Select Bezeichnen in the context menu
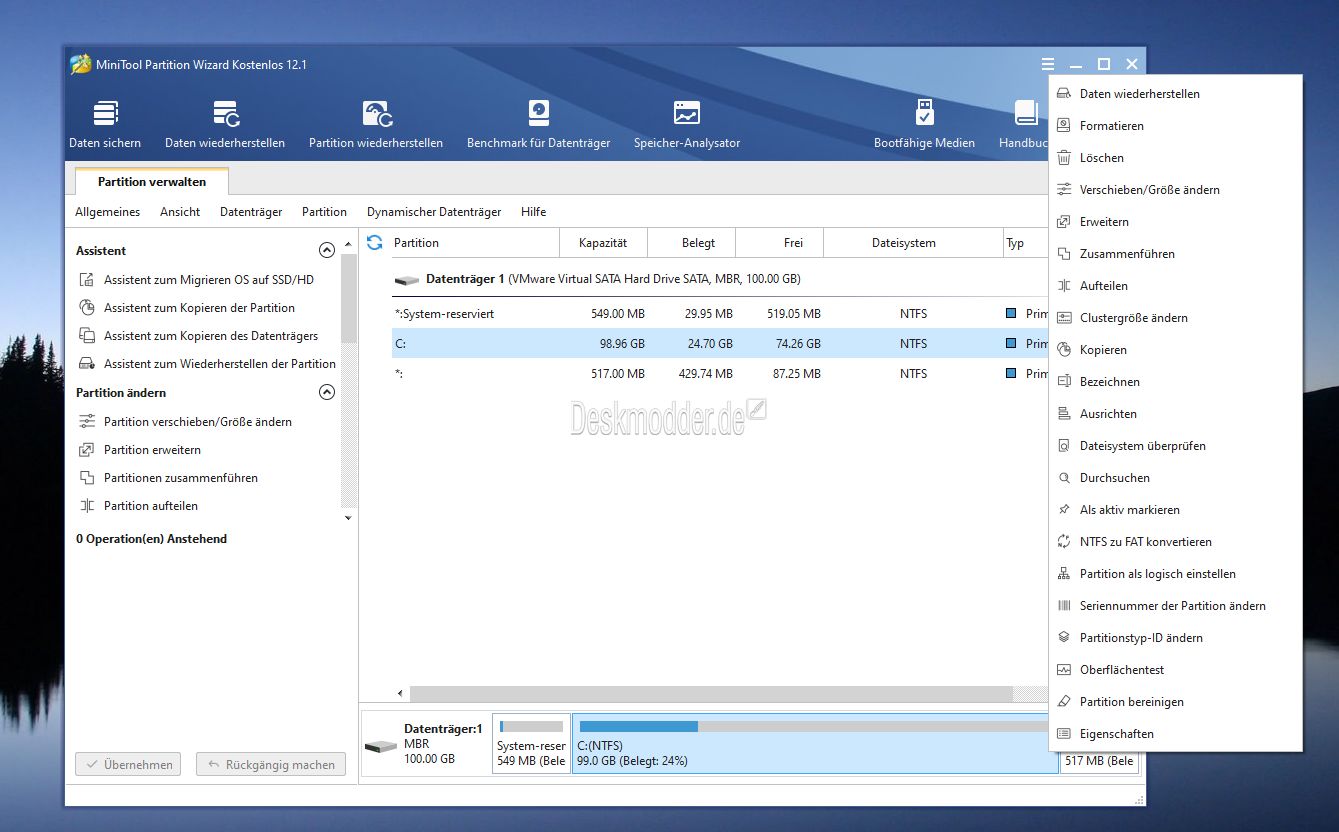 coord(1175,382)
